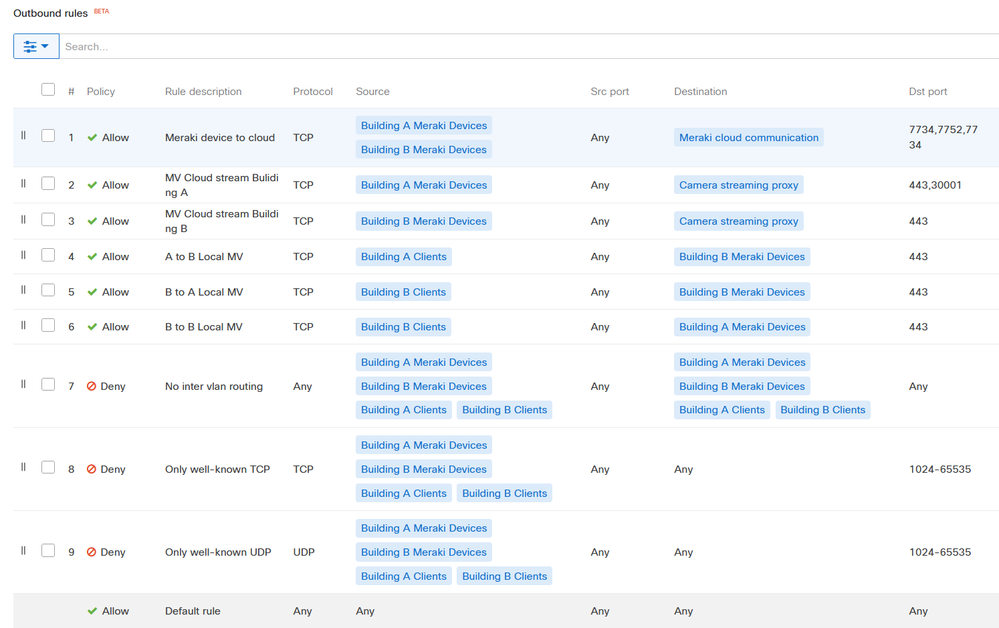Click the Allow checkmark of Default rule
Image resolution: width=999 pixels, height=628 pixels.
tap(92, 611)
